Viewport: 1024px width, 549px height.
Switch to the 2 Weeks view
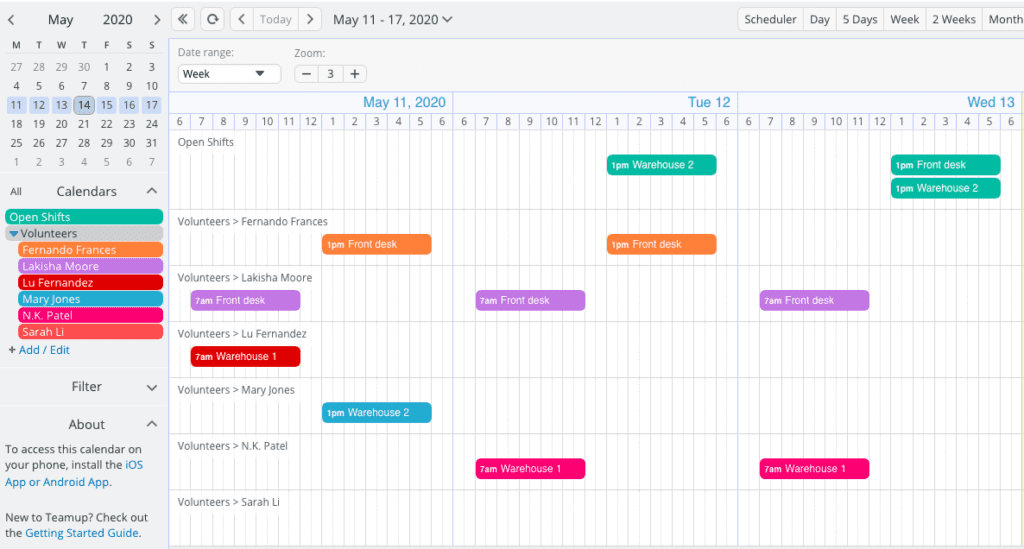click(953, 19)
